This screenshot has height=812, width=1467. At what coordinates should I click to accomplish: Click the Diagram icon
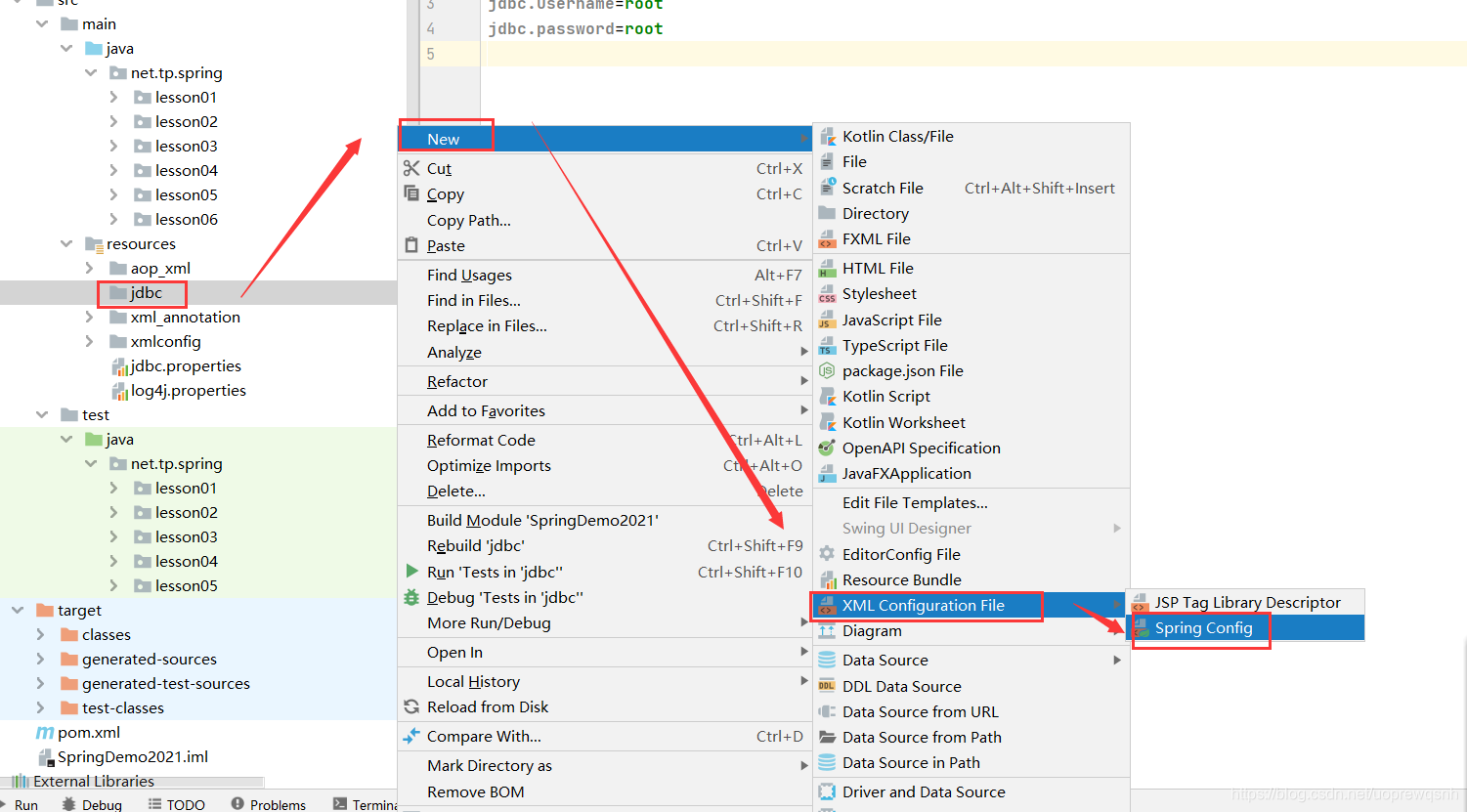pos(827,631)
